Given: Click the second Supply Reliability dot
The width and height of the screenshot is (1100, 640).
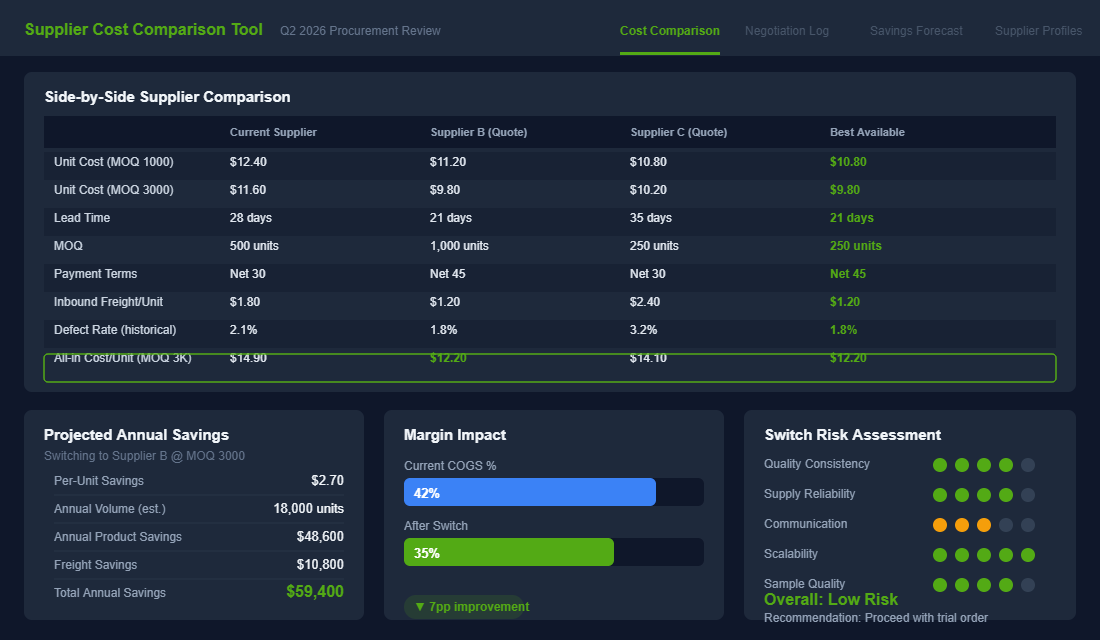Looking at the screenshot, I should (x=962, y=494).
